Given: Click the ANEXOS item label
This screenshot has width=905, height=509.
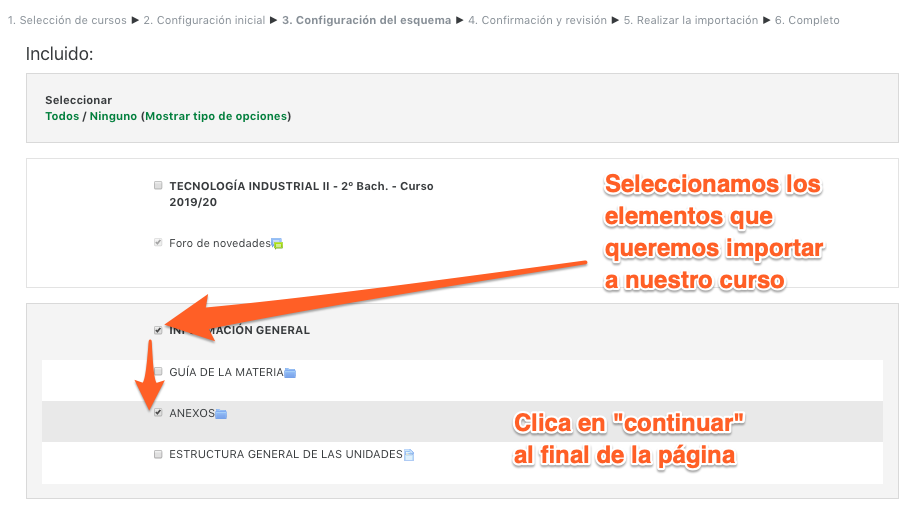Looking at the screenshot, I should tap(191, 413).
